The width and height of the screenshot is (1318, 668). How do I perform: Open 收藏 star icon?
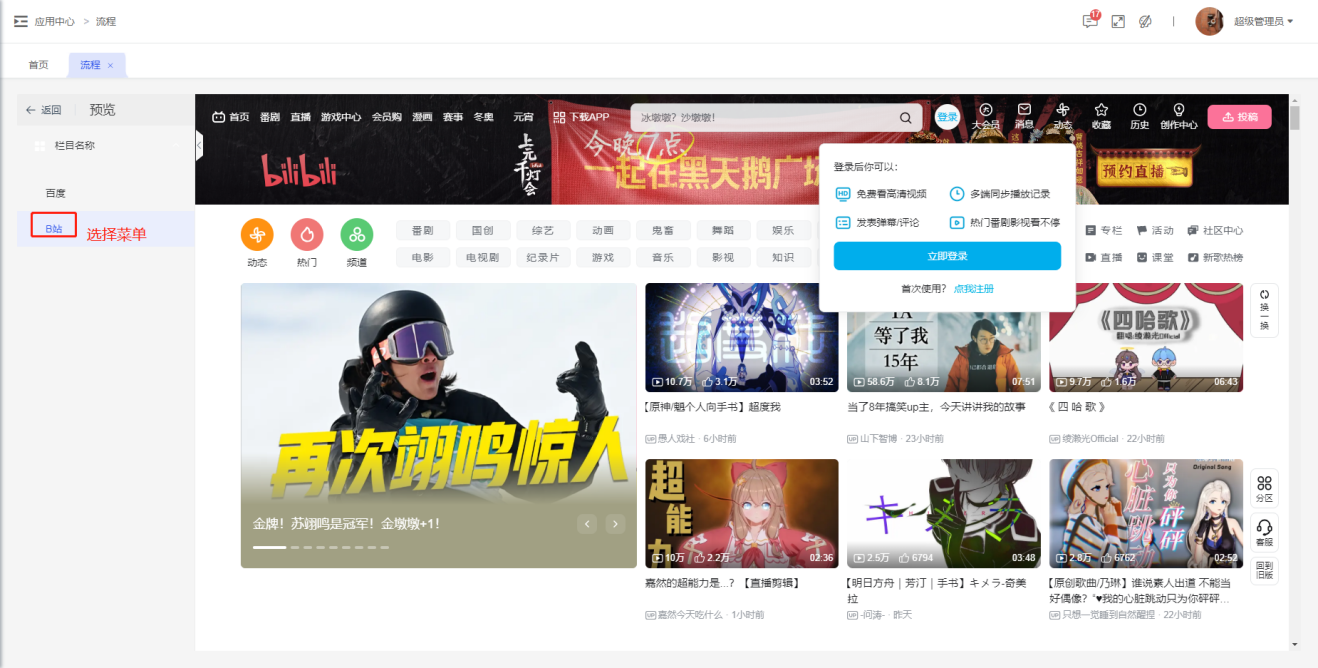(1101, 116)
